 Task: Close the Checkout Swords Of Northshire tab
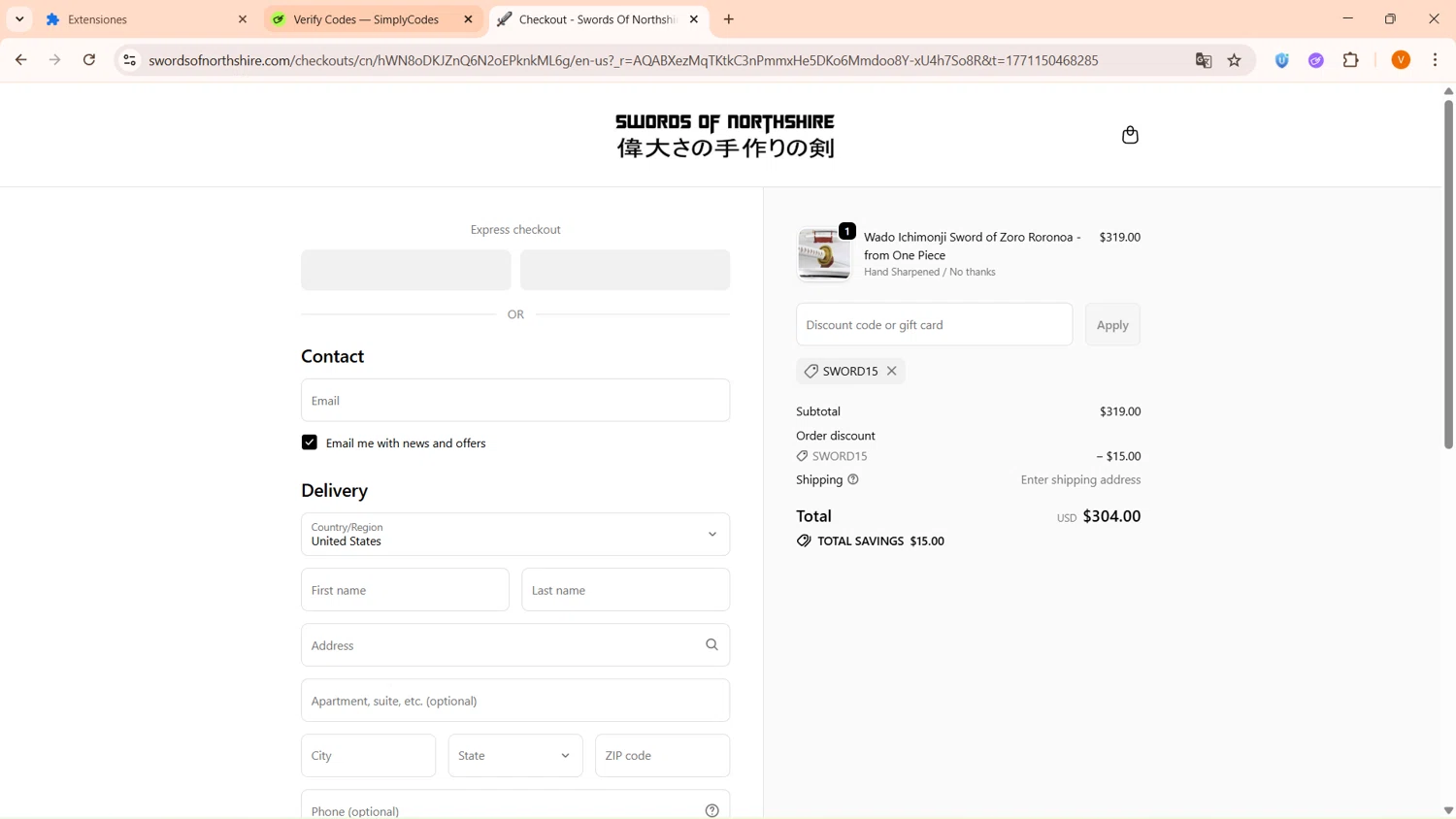click(694, 19)
